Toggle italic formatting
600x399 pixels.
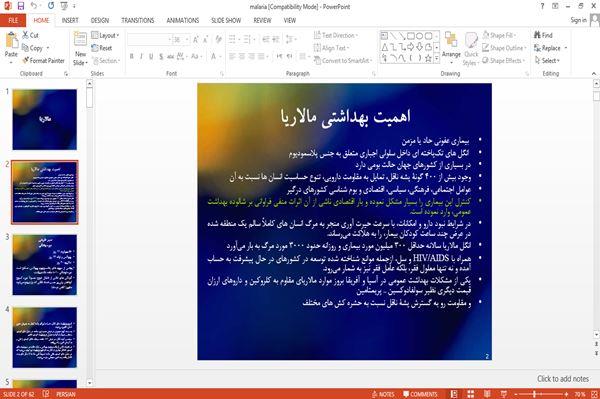point(141,57)
